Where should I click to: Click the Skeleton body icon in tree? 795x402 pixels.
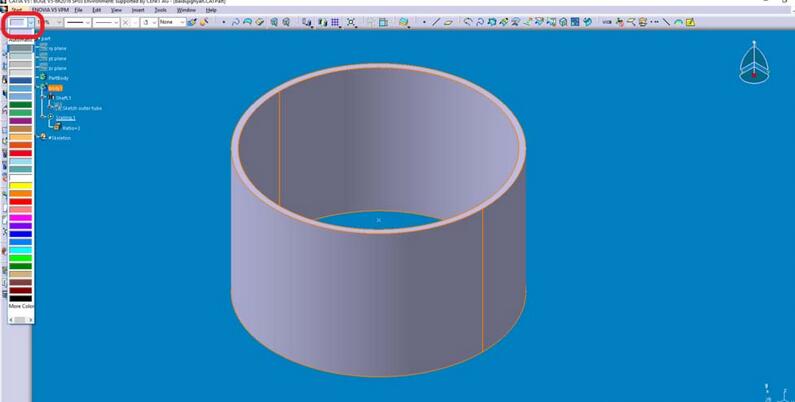click(x=43, y=137)
